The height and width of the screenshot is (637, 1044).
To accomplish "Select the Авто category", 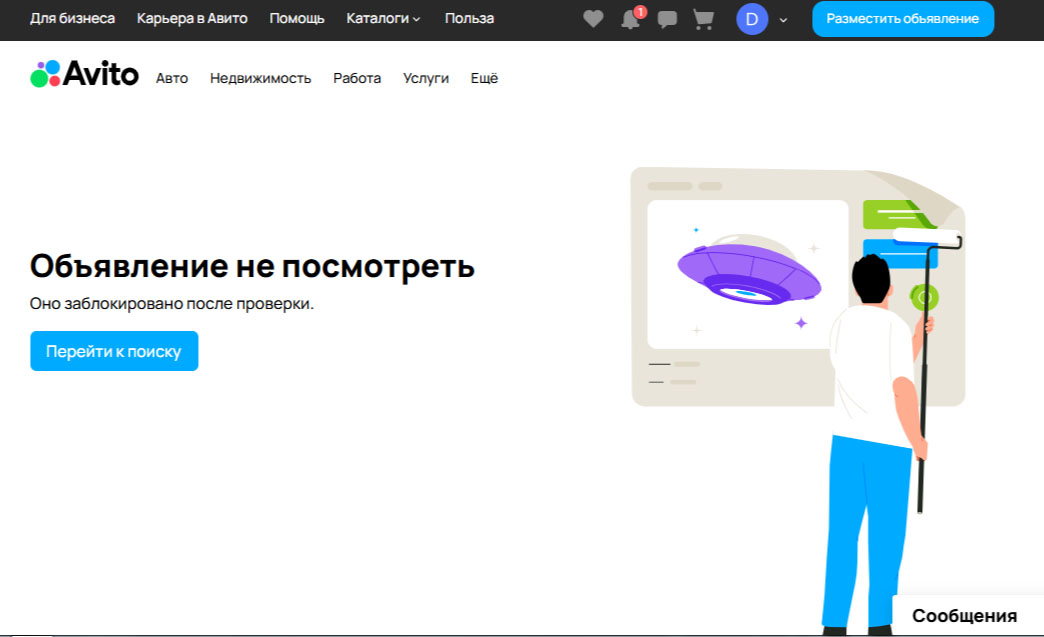I will click(172, 78).
